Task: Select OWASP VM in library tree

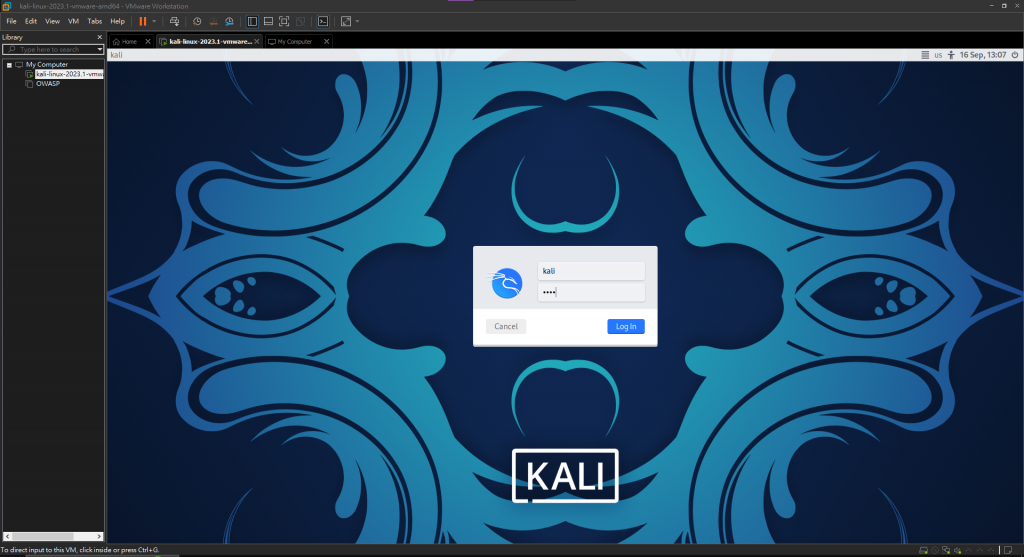Action: coord(48,84)
